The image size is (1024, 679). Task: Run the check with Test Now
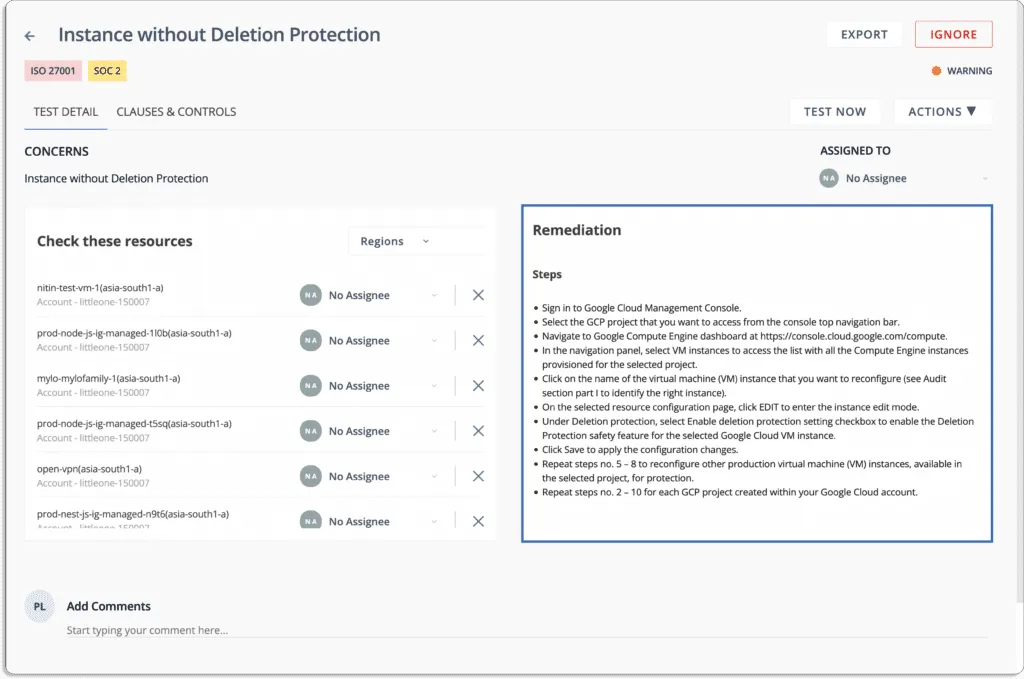point(835,111)
